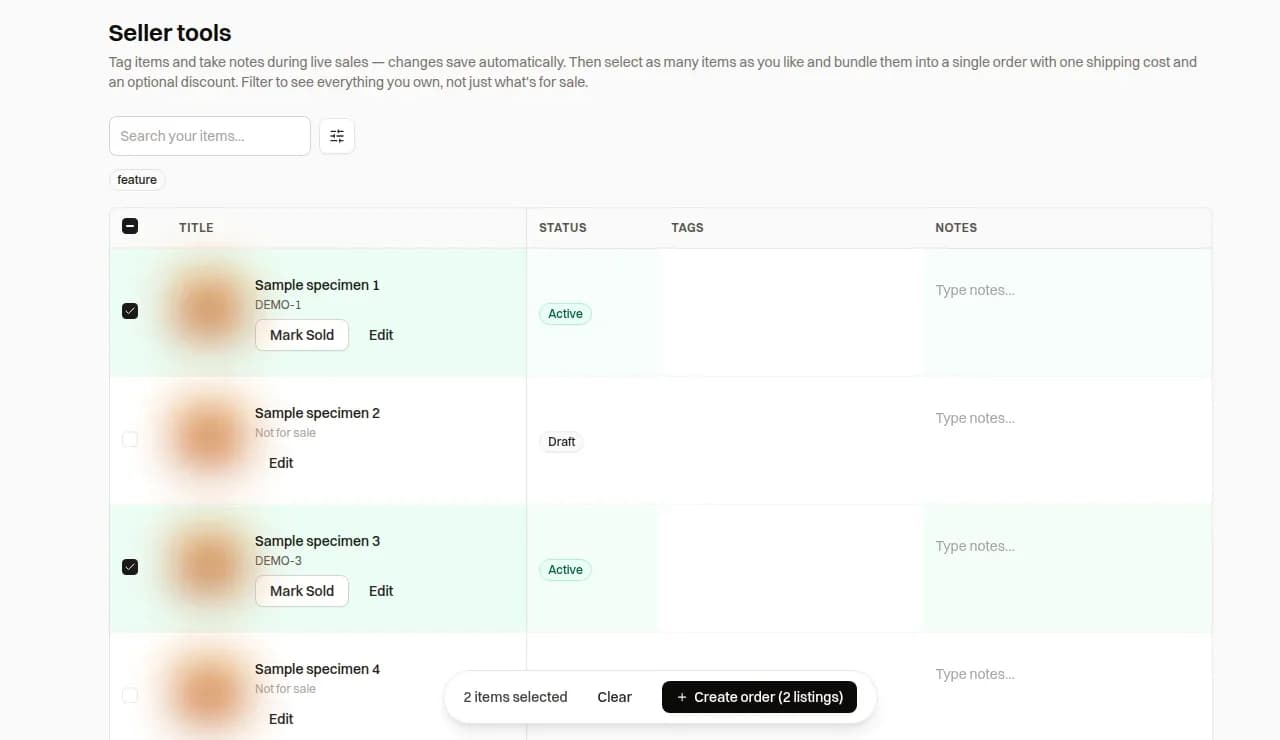
Task: Open Sample specimen 2 thumbnail
Action: click(x=209, y=439)
